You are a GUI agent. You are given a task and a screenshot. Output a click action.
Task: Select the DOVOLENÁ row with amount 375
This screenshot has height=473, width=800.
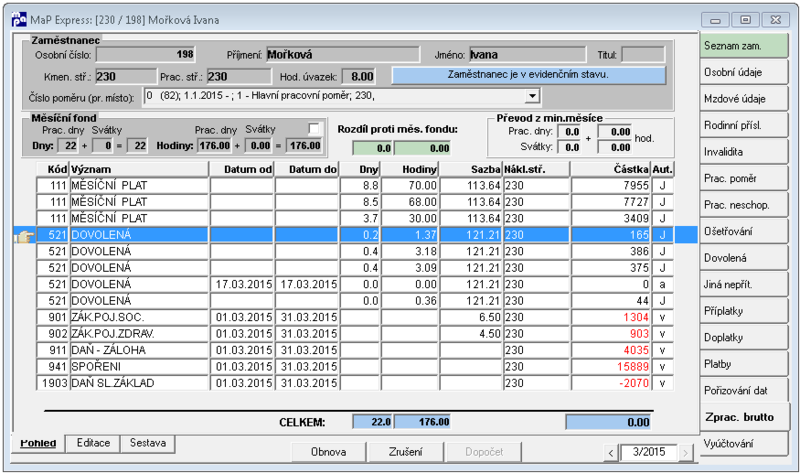tap(355, 268)
